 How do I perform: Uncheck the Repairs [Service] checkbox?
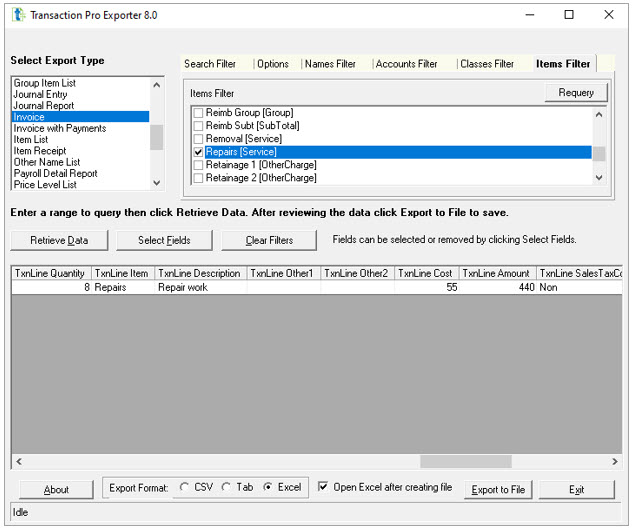198,152
